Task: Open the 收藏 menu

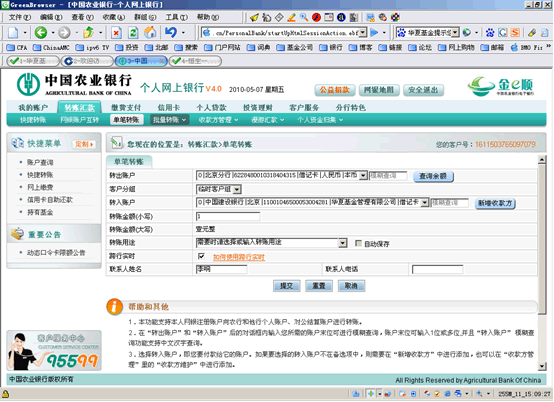Action: (x=114, y=17)
